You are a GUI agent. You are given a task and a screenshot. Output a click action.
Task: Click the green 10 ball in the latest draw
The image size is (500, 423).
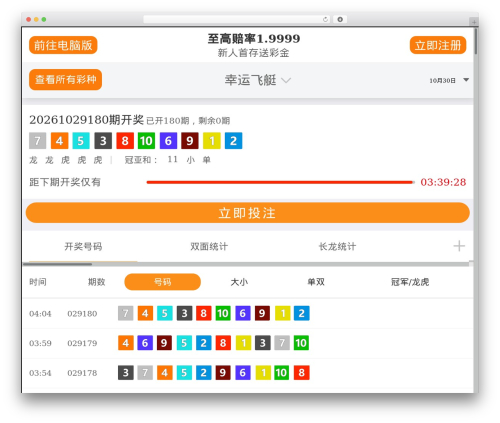coord(146,141)
